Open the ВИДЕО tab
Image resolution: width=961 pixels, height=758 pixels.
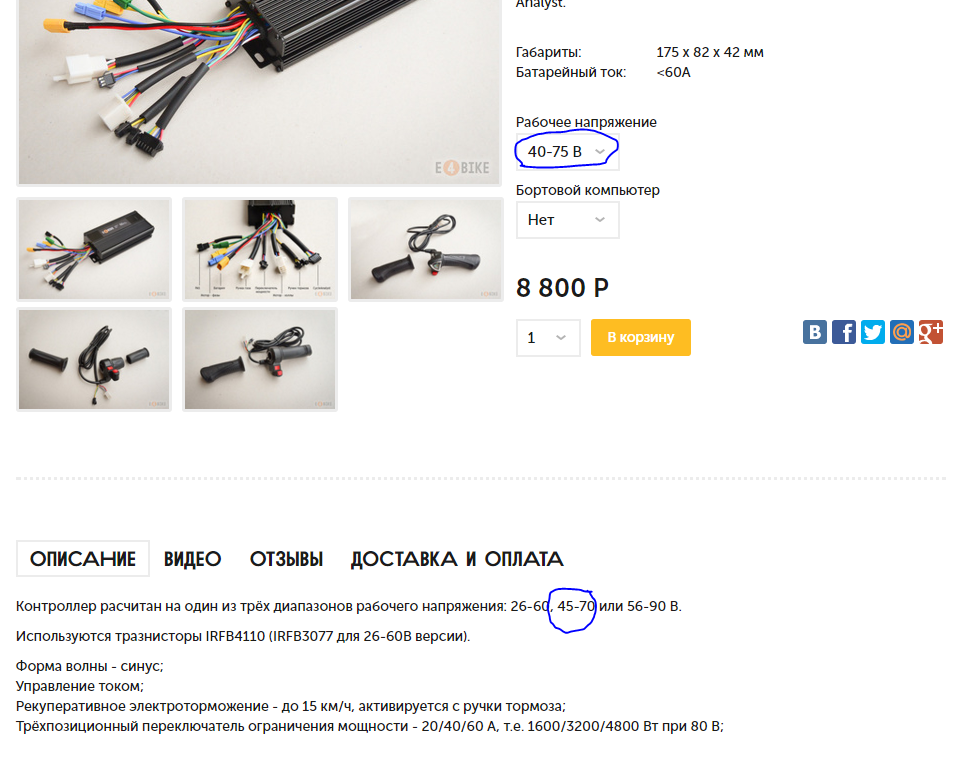tap(192, 559)
